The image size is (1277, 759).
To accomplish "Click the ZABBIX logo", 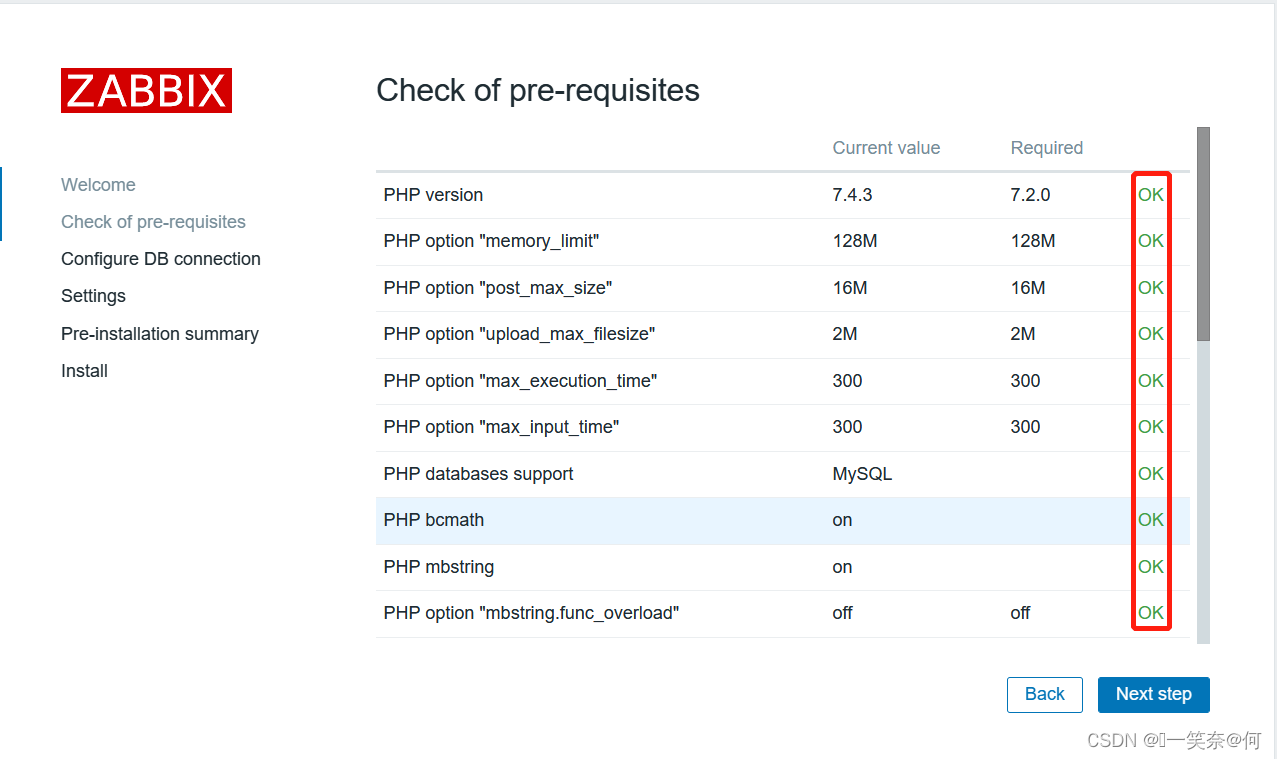I will [146, 91].
